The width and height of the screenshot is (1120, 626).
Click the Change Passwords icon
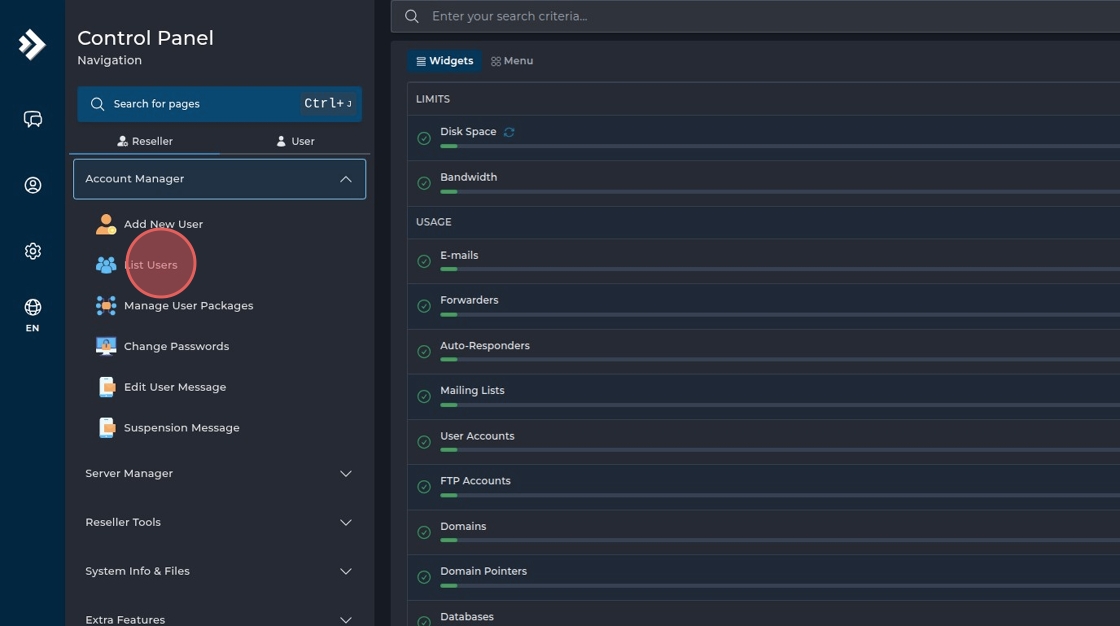[106, 346]
